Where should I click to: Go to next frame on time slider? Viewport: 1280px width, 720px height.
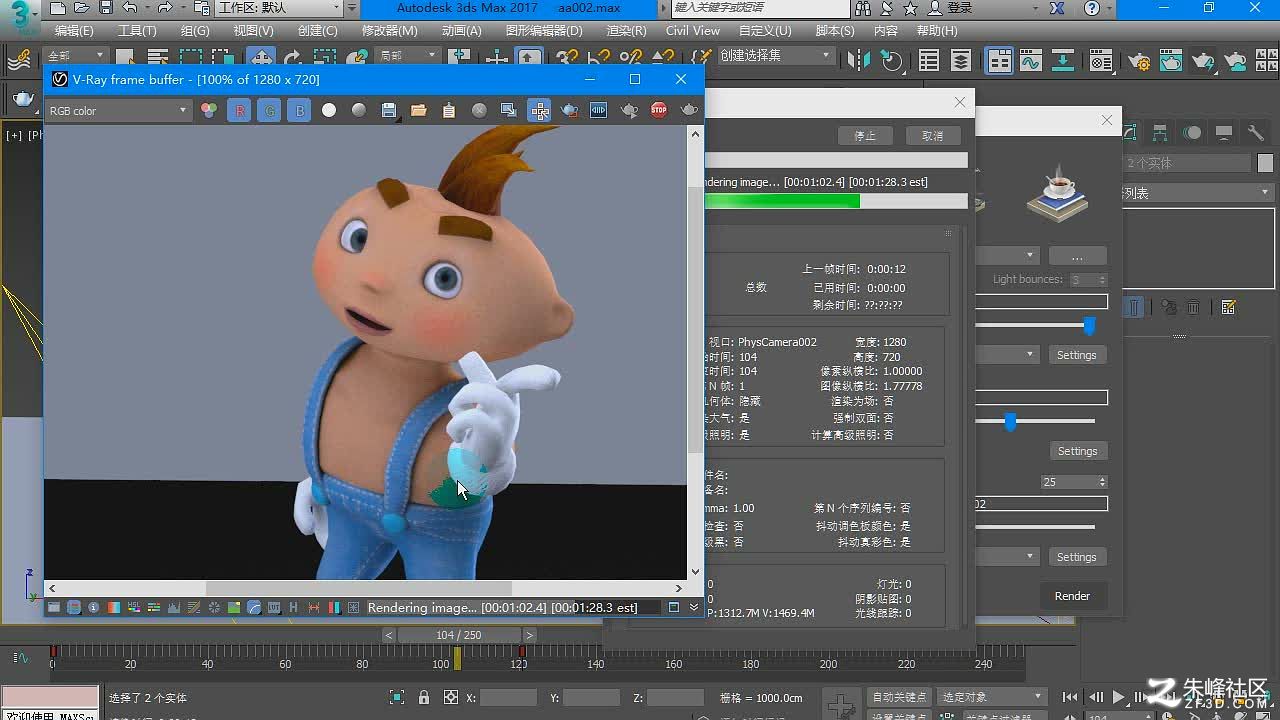[529, 635]
